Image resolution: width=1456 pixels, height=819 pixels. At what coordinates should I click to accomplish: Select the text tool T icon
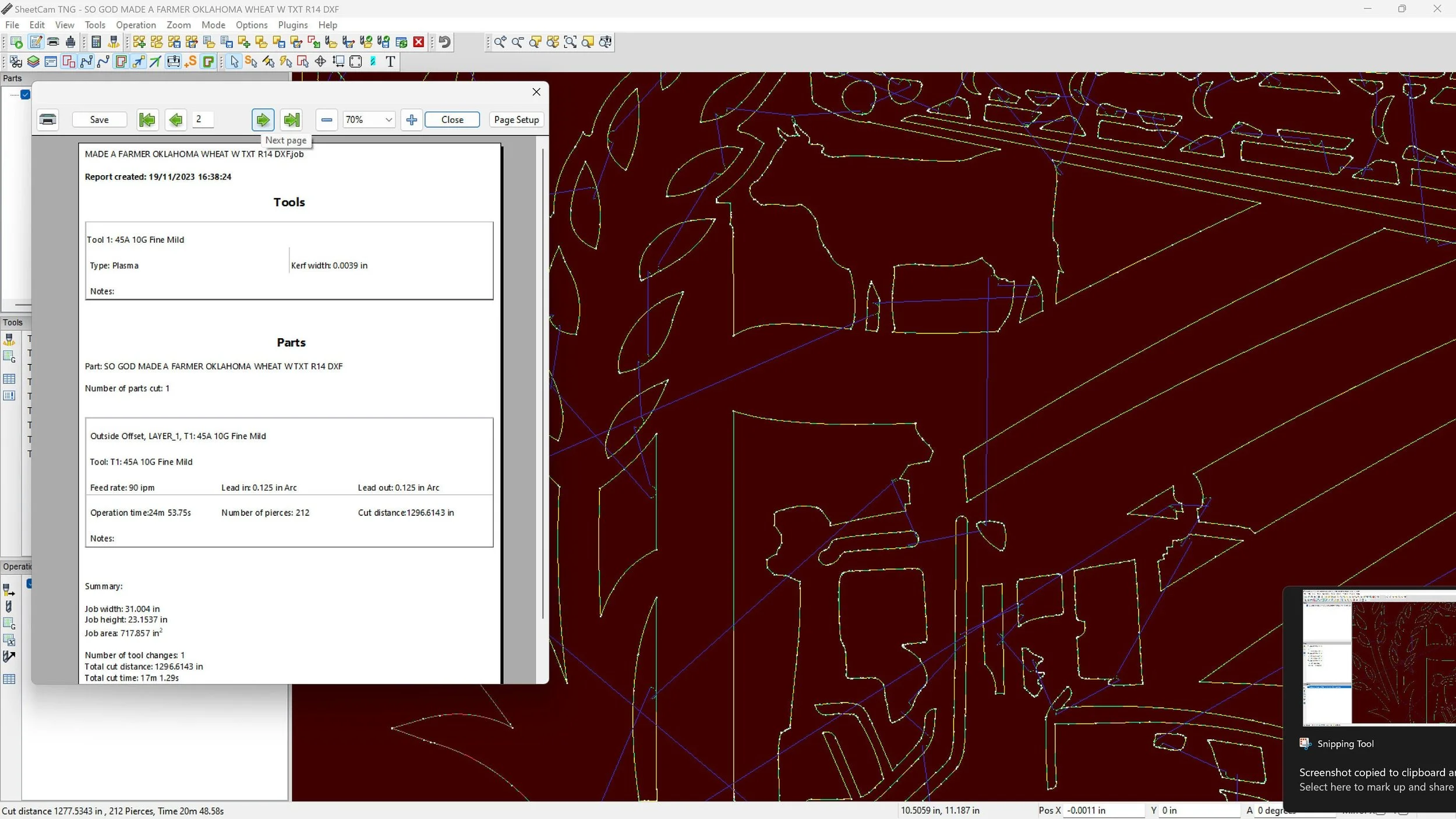click(x=390, y=62)
